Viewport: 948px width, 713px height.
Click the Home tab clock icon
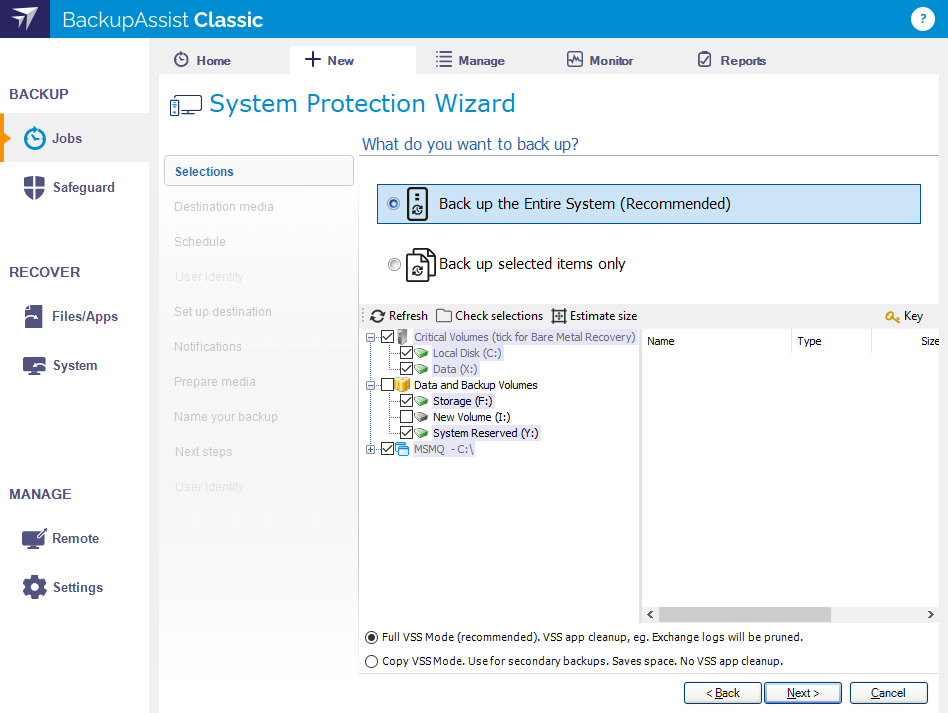click(x=181, y=60)
